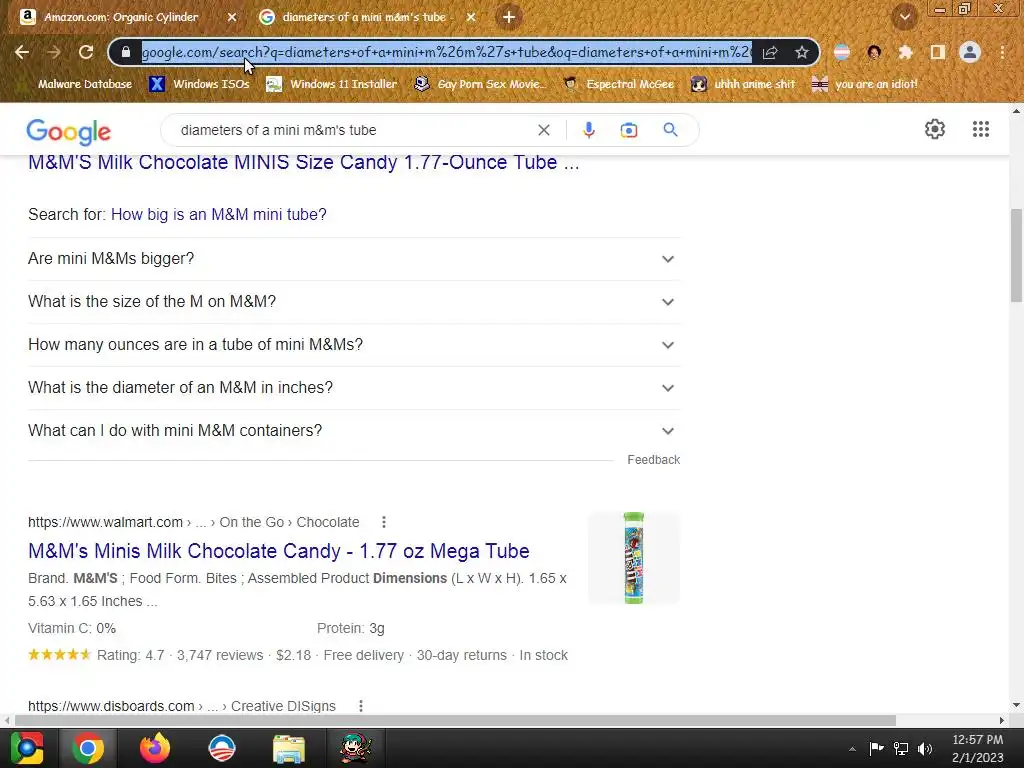Image resolution: width=1024 pixels, height=768 pixels.
Task: Open M&M's Minis 1.77 oz Mega Tube result
Action: [x=279, y=551]
